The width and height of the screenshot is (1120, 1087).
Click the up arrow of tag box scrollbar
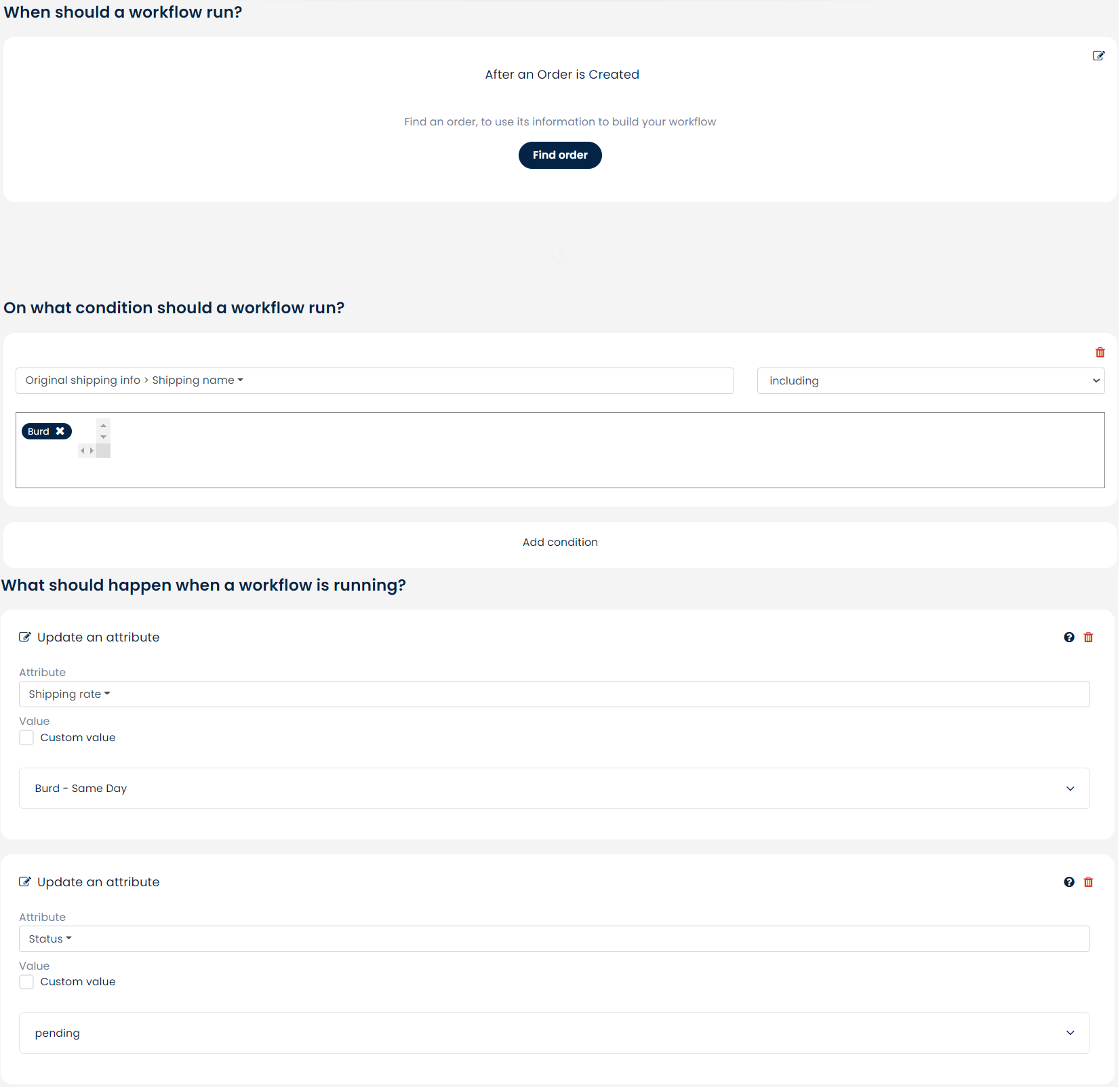coord(103,426)
